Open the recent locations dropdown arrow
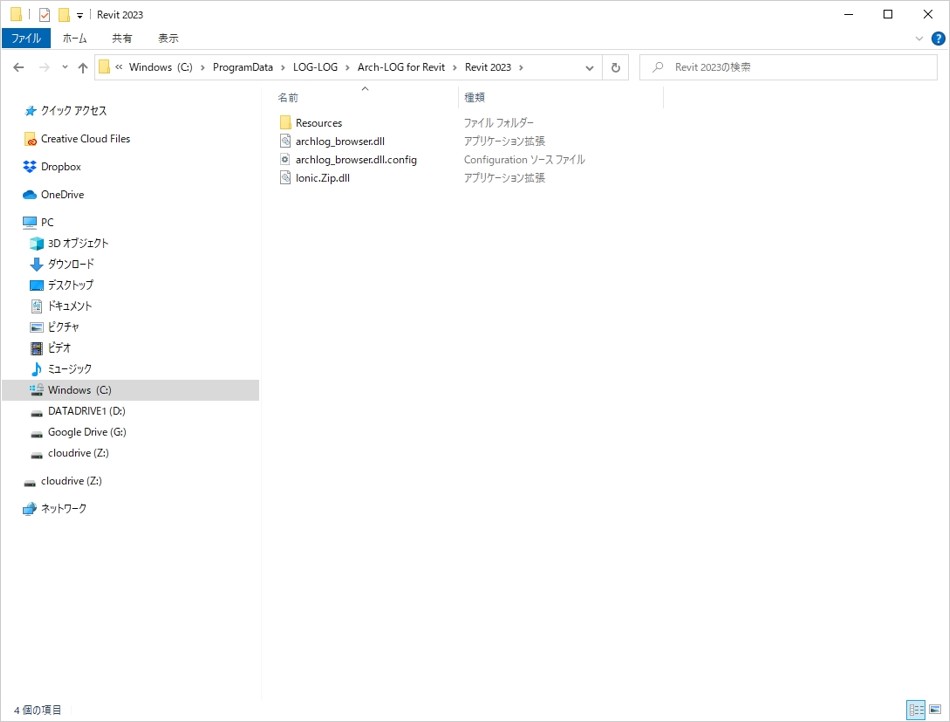Image resolution: width=950 pixels, height=722 pixels. (65, 67)
